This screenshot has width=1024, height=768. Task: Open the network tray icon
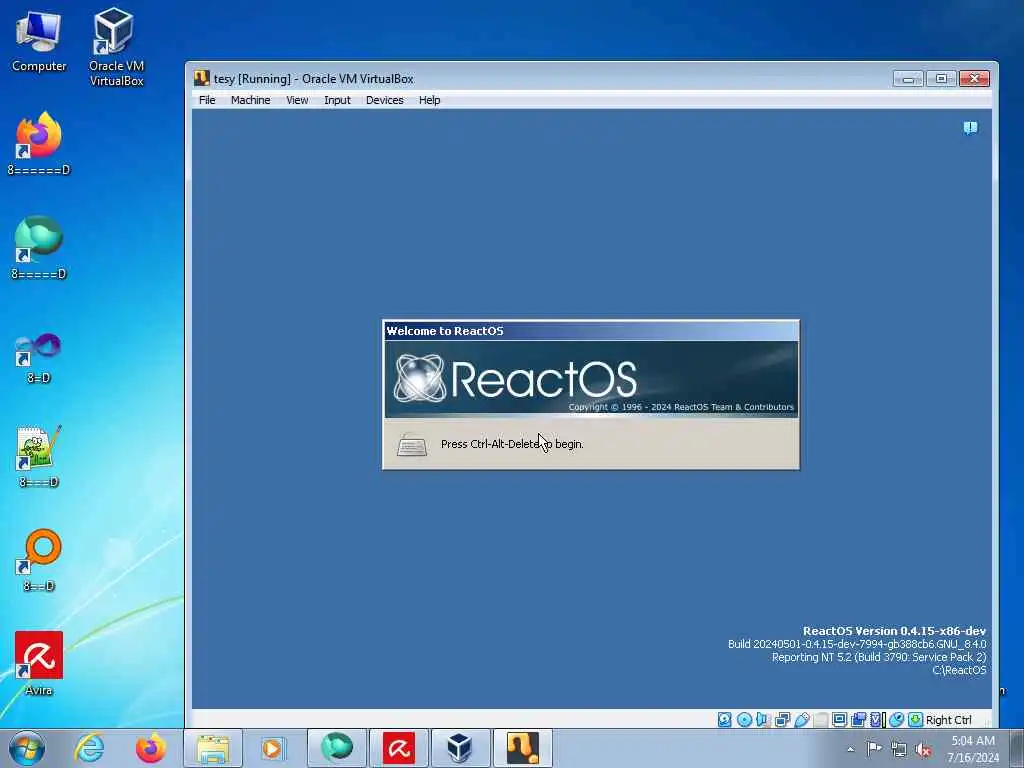click(x=899, y=750)
